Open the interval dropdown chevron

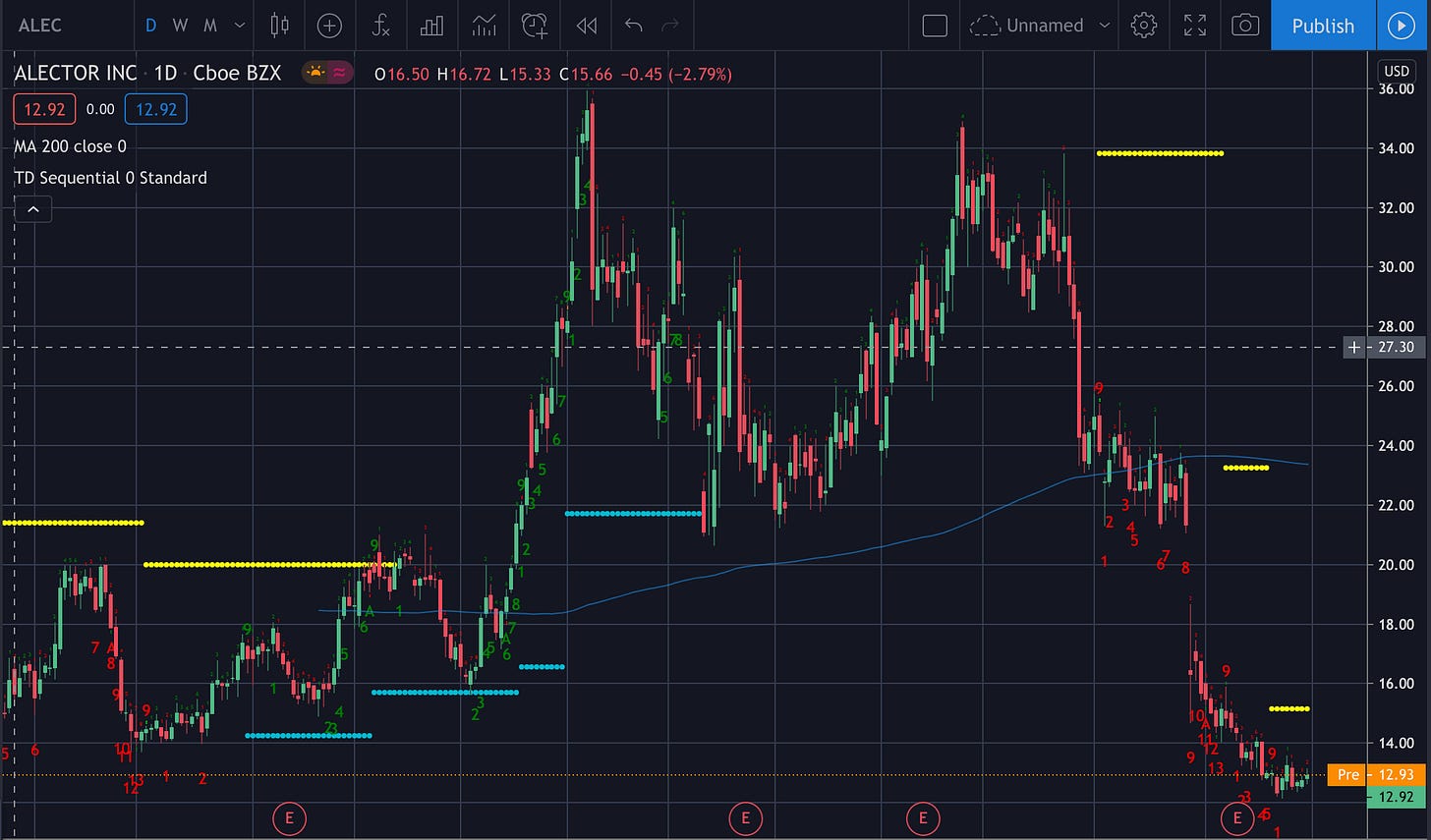click(239, 26)
